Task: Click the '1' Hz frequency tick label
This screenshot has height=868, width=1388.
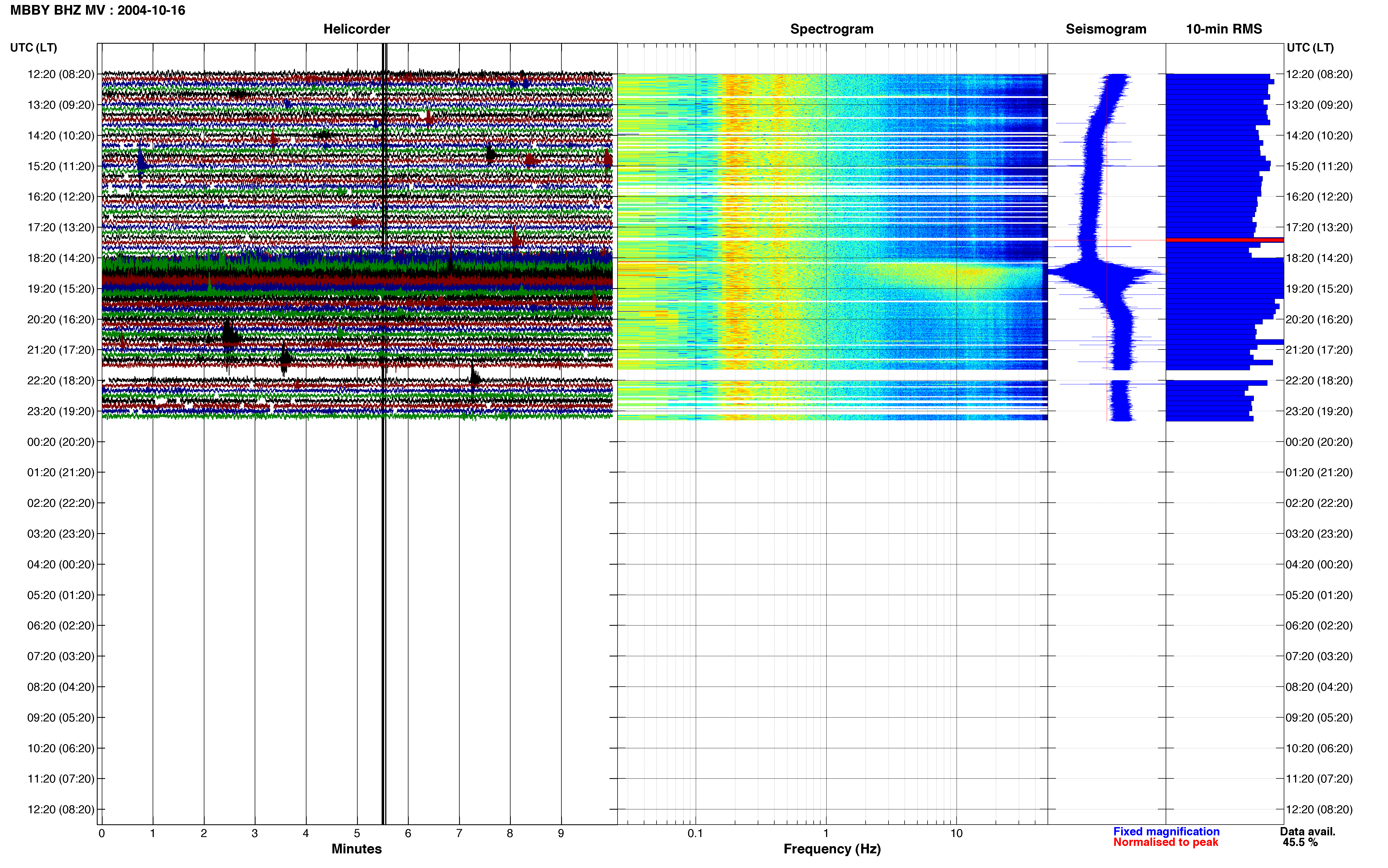Action: point(826,833)
